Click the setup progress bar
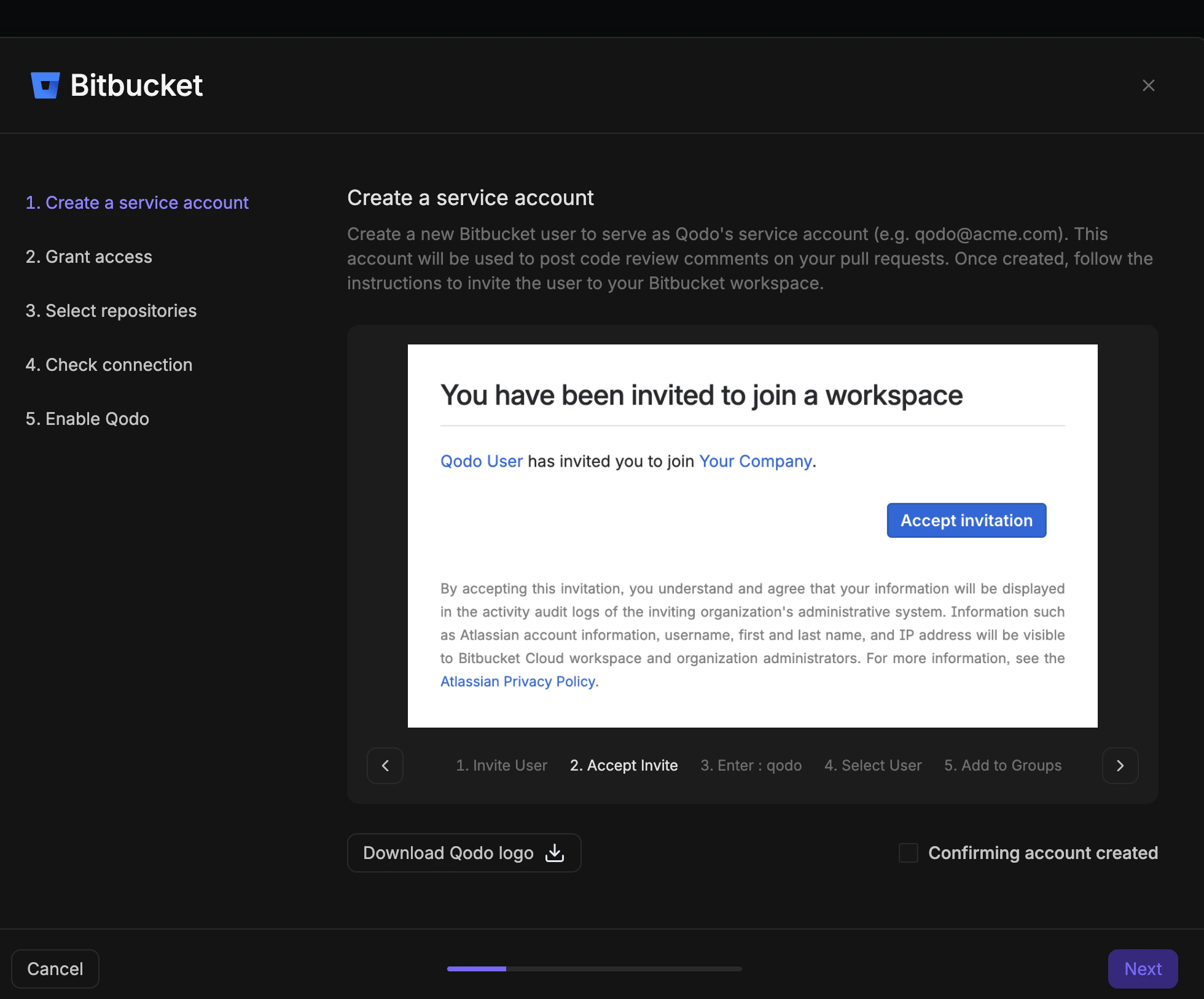Viewport: 1204px width, 999px height. click(594, 968)
